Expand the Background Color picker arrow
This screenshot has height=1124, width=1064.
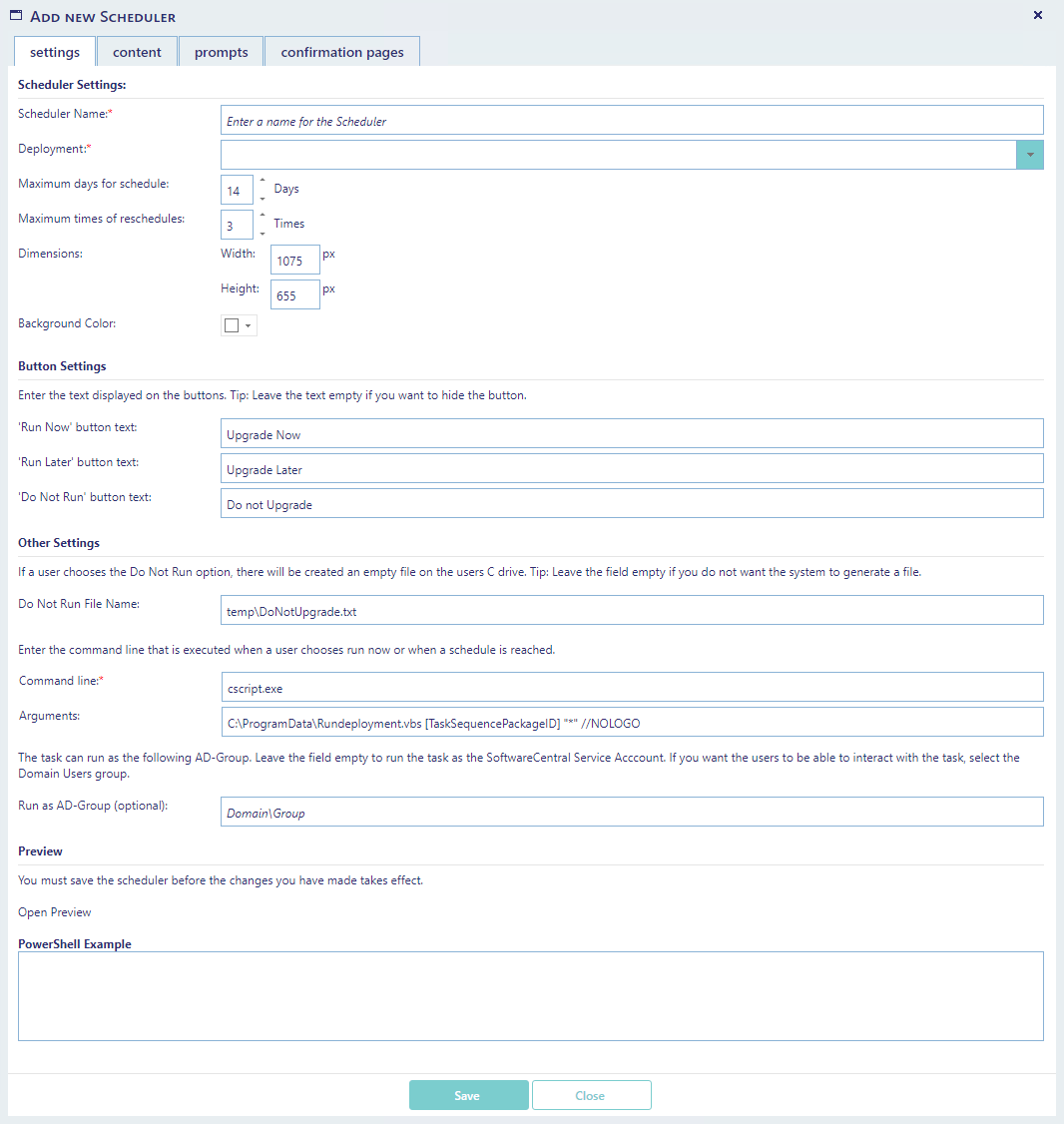point(248,325)
